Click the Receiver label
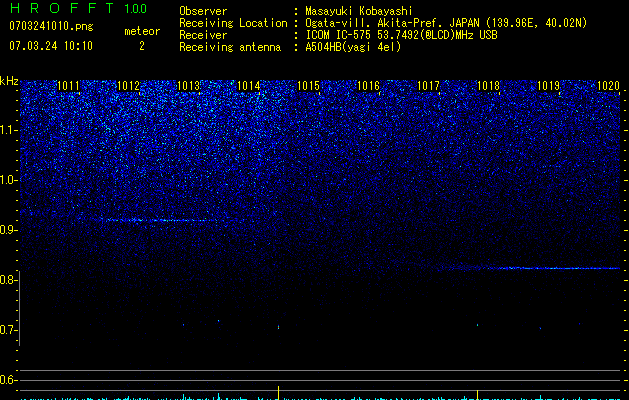This screenshot has width=629, height=400. [203, 35]
